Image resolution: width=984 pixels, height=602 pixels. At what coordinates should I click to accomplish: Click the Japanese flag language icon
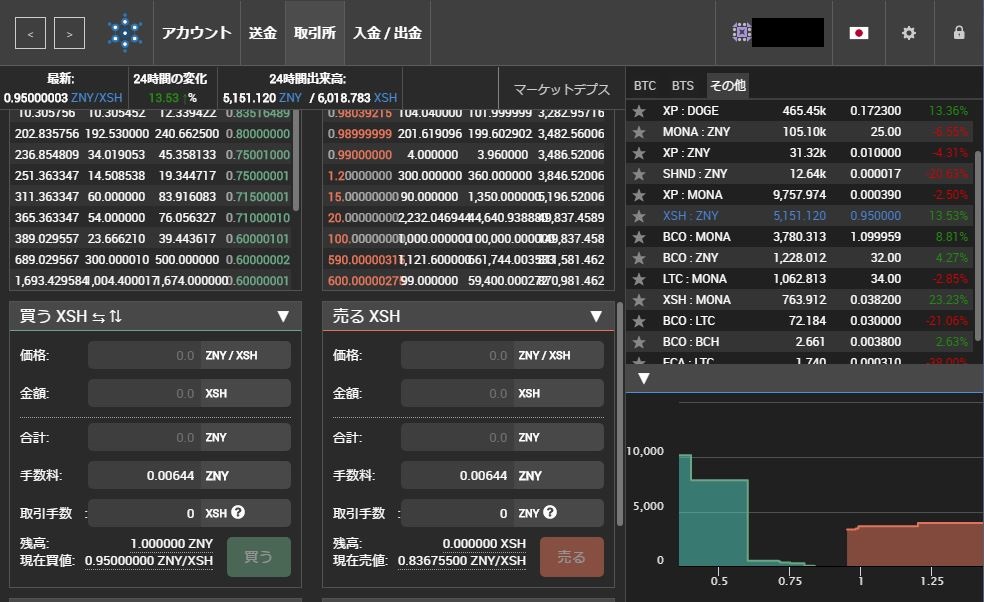(x=858, y=33)
